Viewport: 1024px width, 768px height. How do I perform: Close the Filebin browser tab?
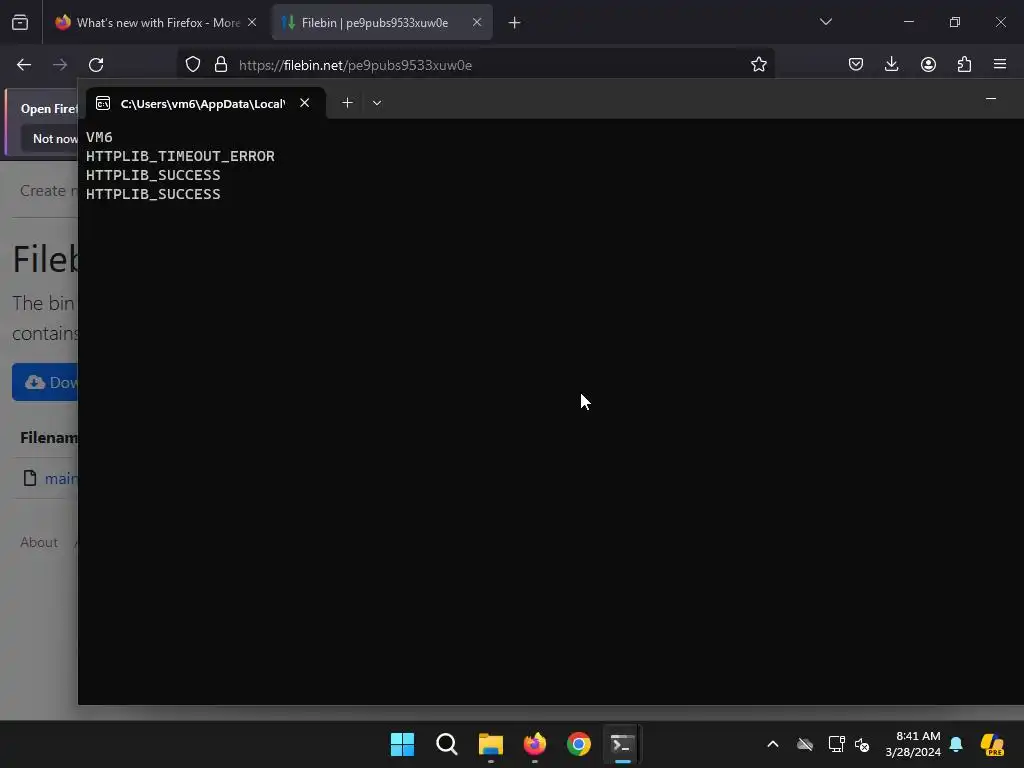point(477,22)
